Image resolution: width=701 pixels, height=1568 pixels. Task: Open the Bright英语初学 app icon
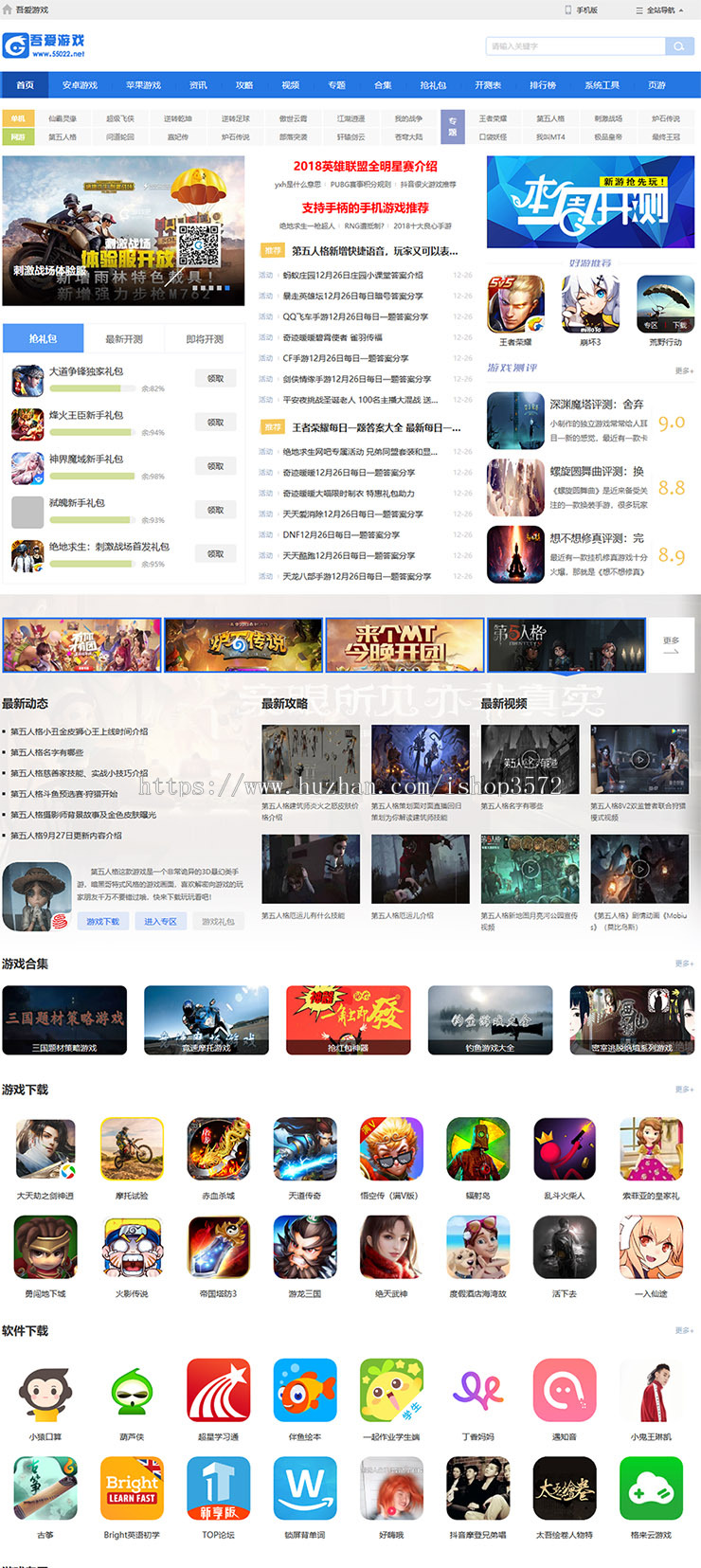(132, 1488)
